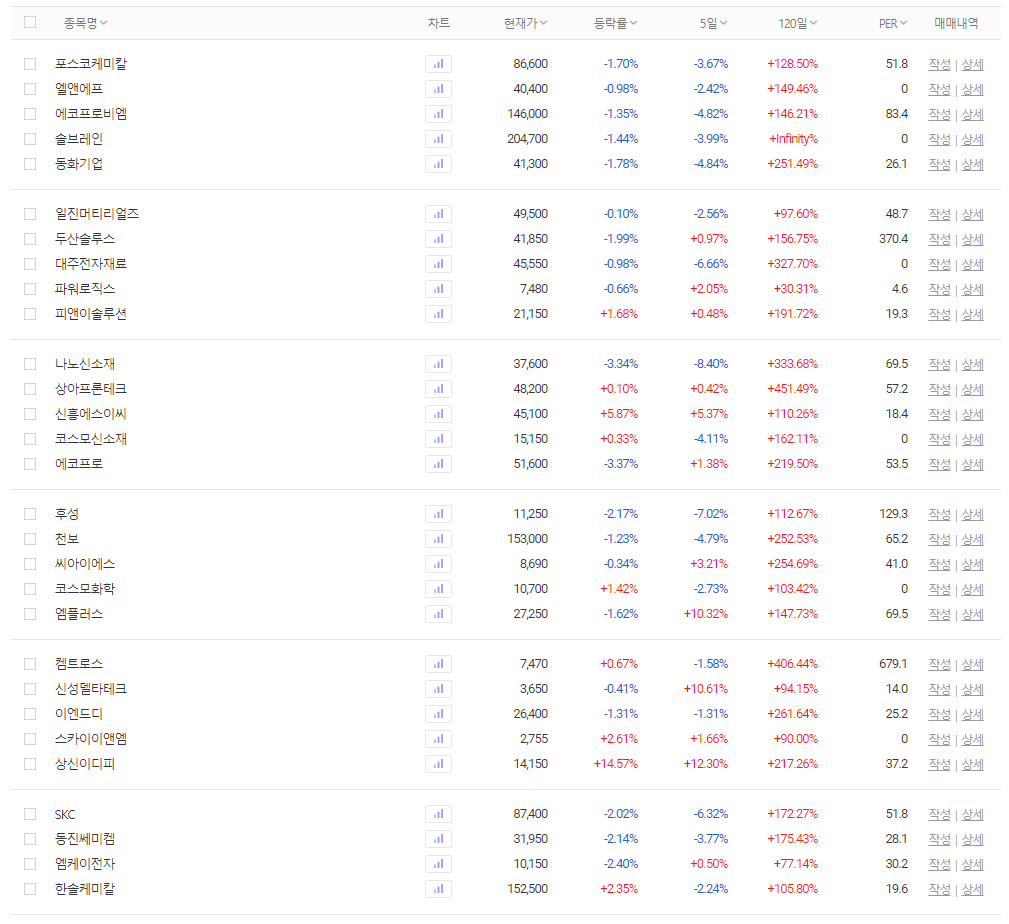The width and height of the screenshot is (1009, 924).
Task: Open chart icon for 천보
Action: click(438, 539)
